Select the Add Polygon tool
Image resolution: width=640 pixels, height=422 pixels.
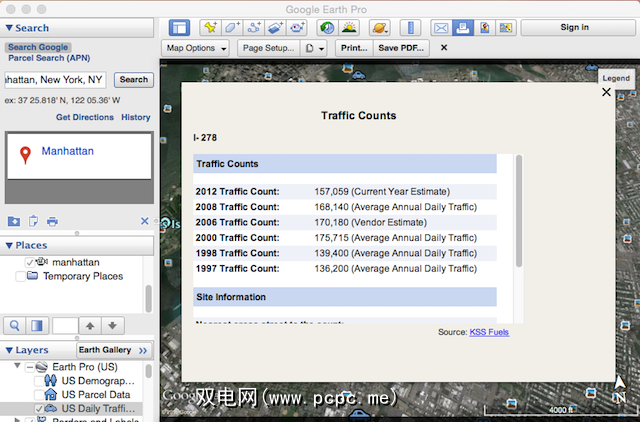pos(232,27)
